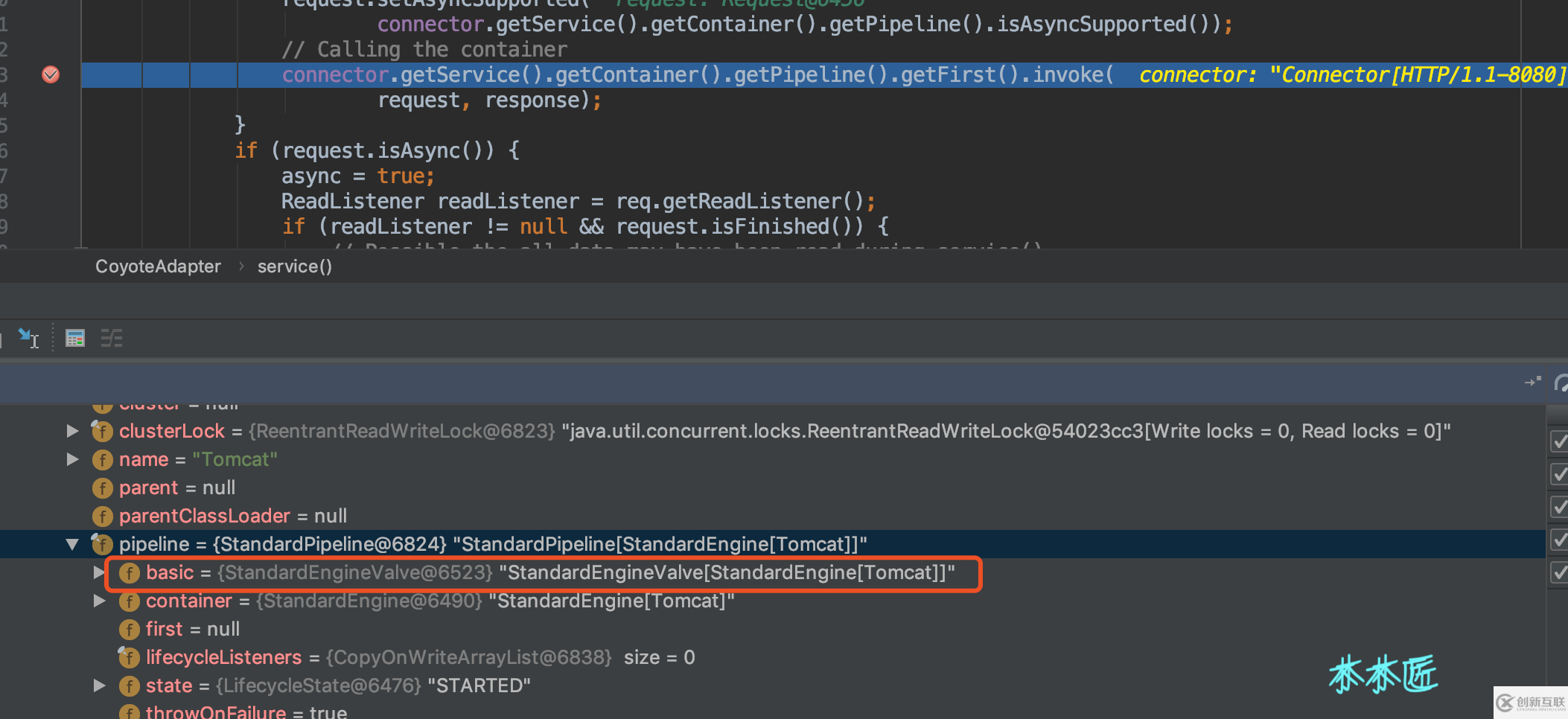
Task: Select service() in the breadcrumb bar
Action: 295,266
